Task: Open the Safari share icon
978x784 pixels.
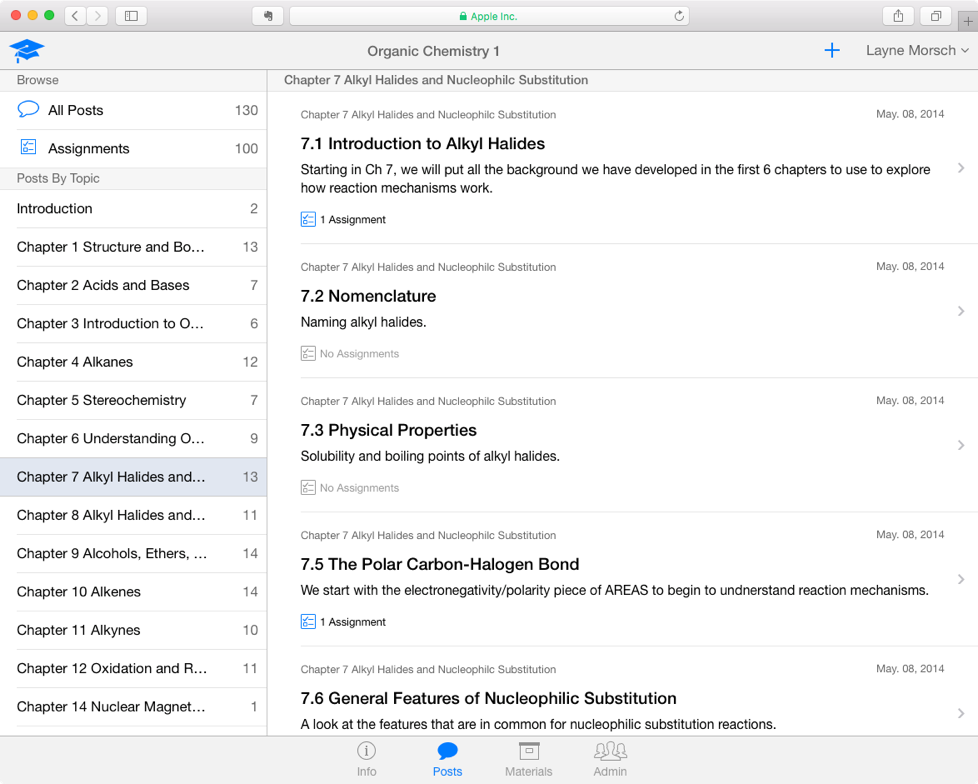Action: click(898, 16)
